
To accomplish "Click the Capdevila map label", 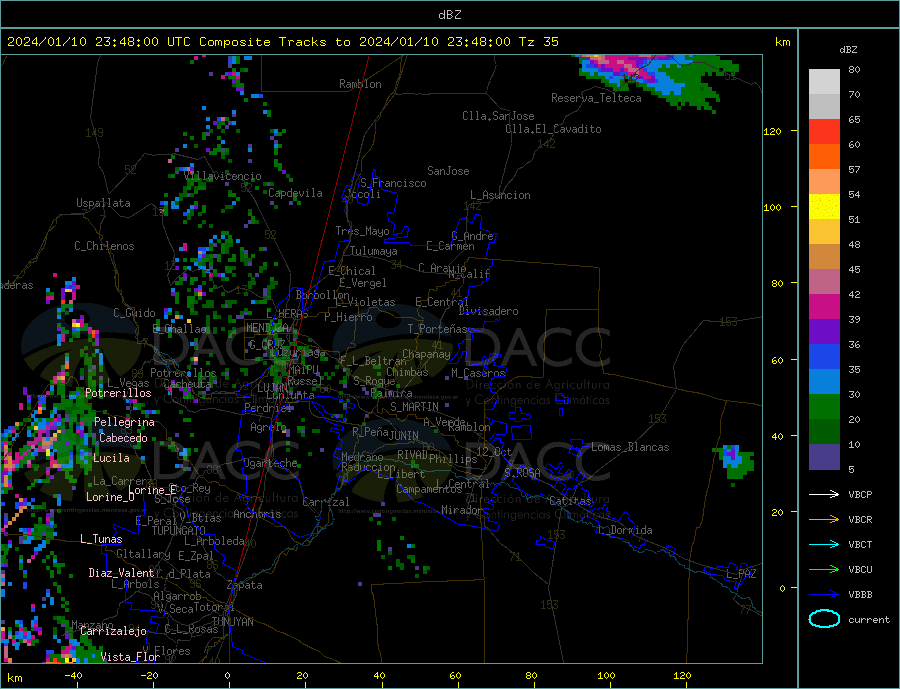I will point(296,193).
